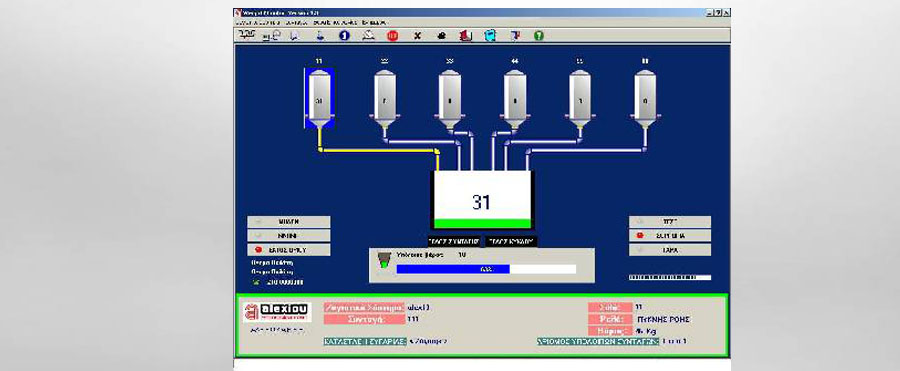
Task: Click the central mixing tank showing 31
Action: [x=482, y=200]
